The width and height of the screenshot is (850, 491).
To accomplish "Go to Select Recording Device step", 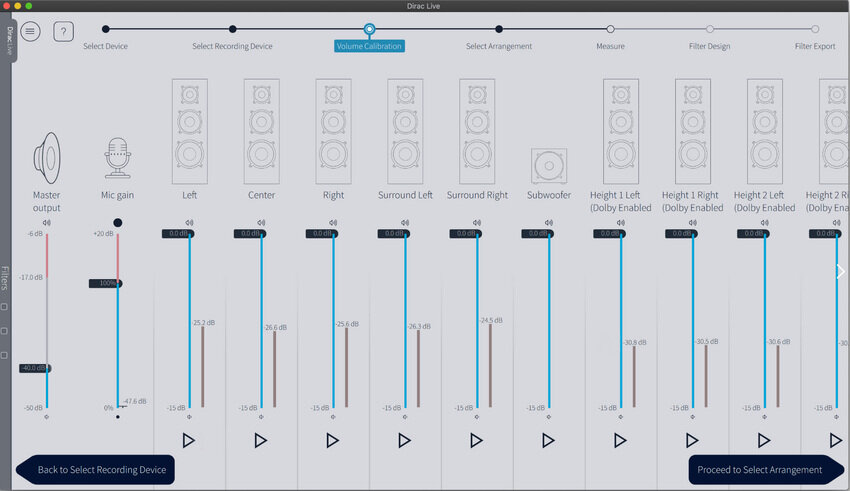I will pyautogui.click(x=233, y=29).
